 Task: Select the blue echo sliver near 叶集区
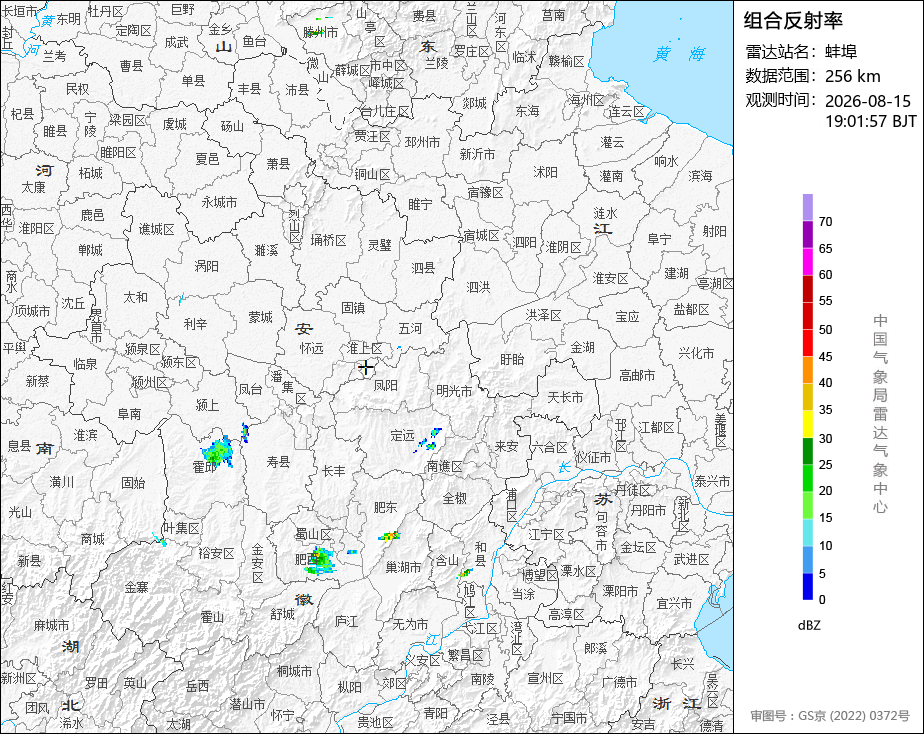tap(159, 539)
